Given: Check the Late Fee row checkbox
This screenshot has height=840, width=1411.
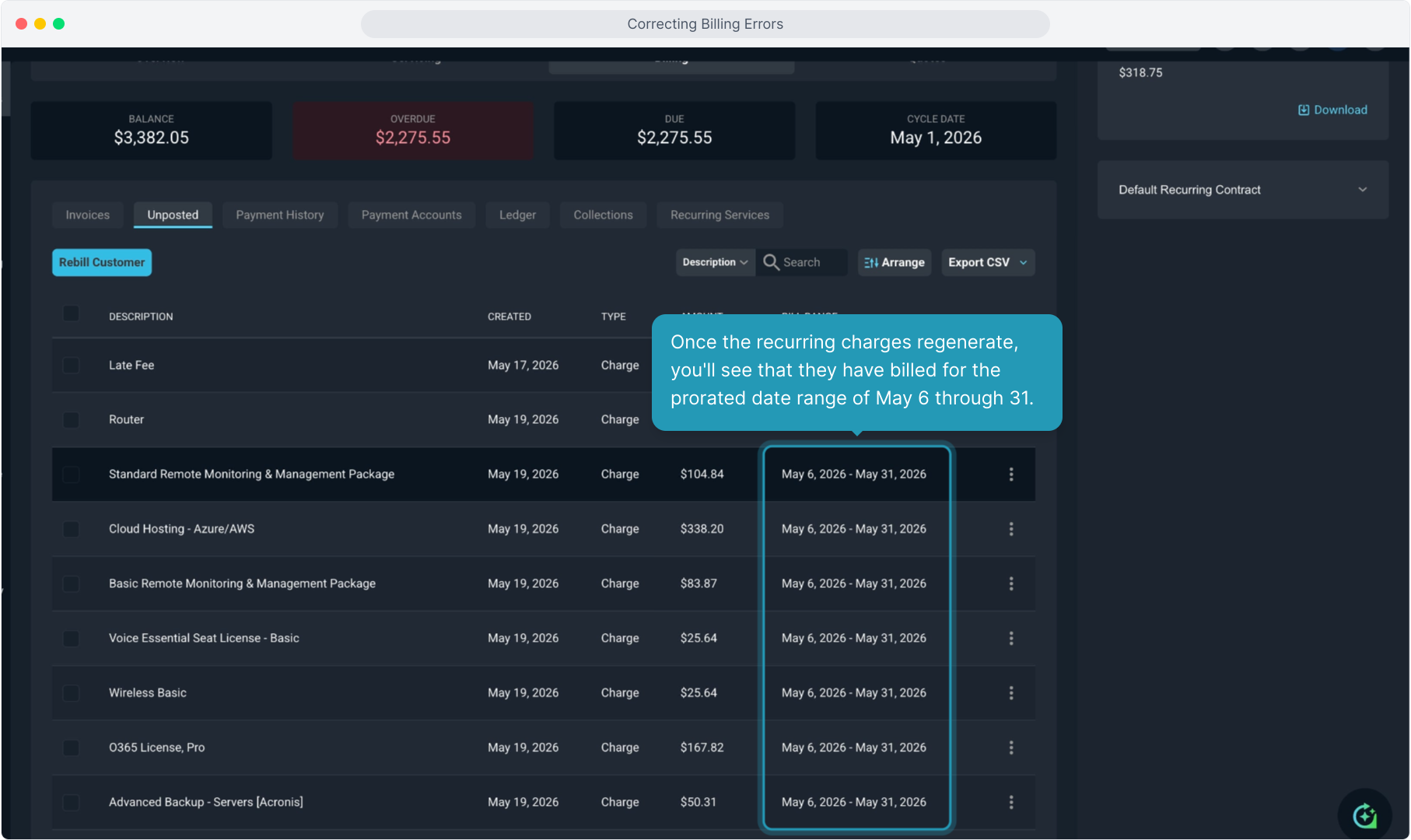Looking at the screenshot, I should click(71, 366).
